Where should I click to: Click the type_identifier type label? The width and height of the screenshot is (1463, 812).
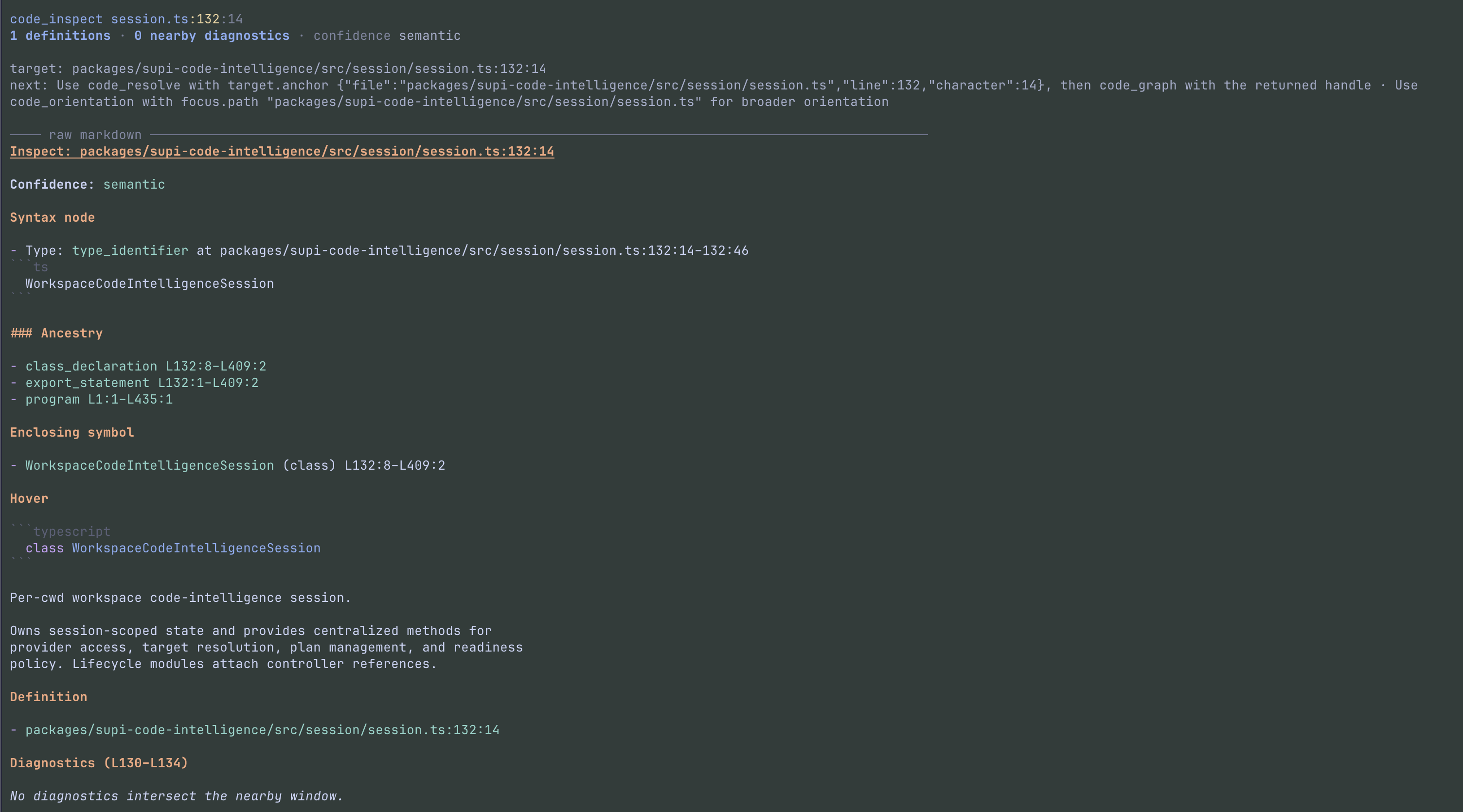tap(130, 250)
